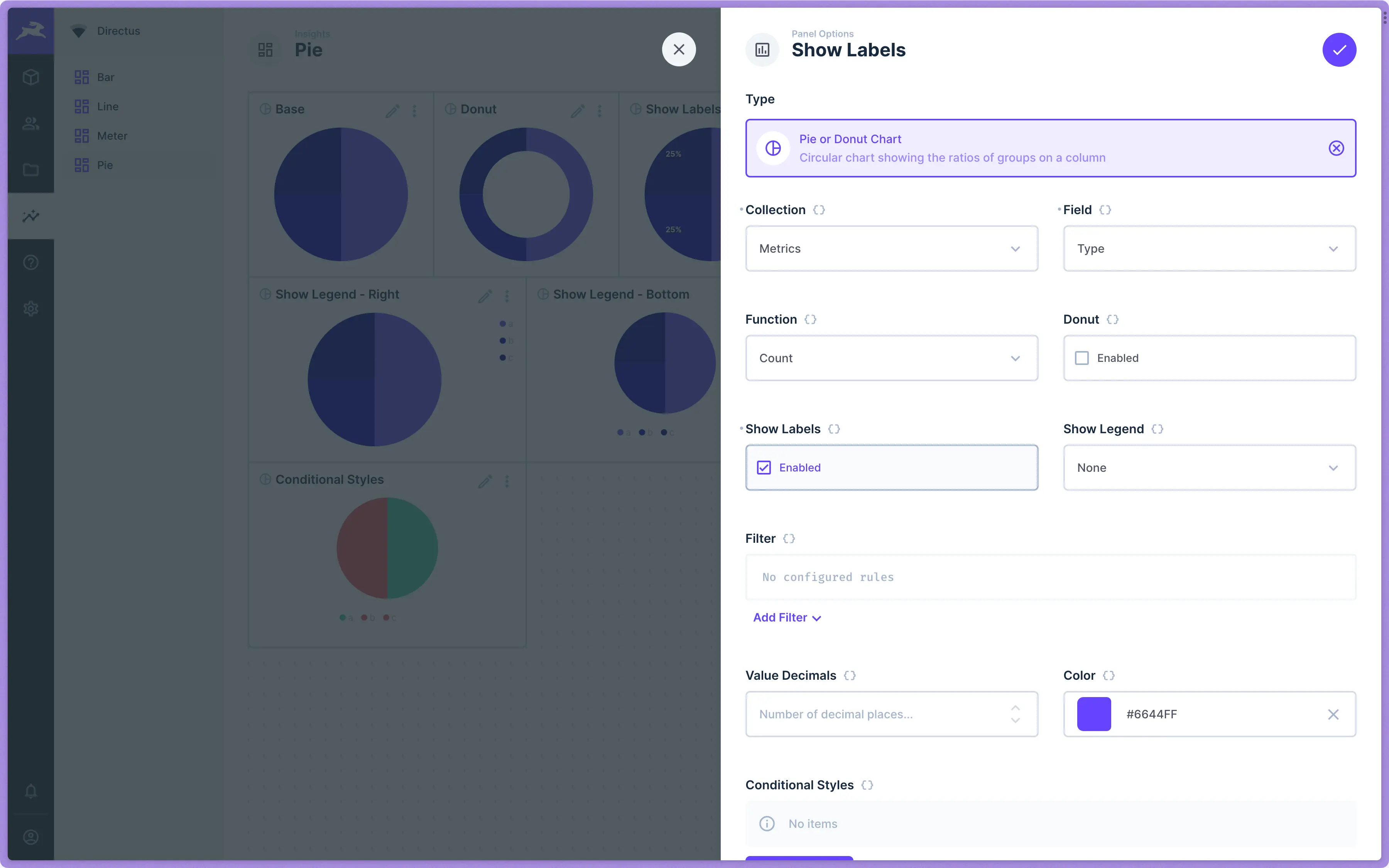
Task: Open notifications bell icon
Action: pos(30,791)
